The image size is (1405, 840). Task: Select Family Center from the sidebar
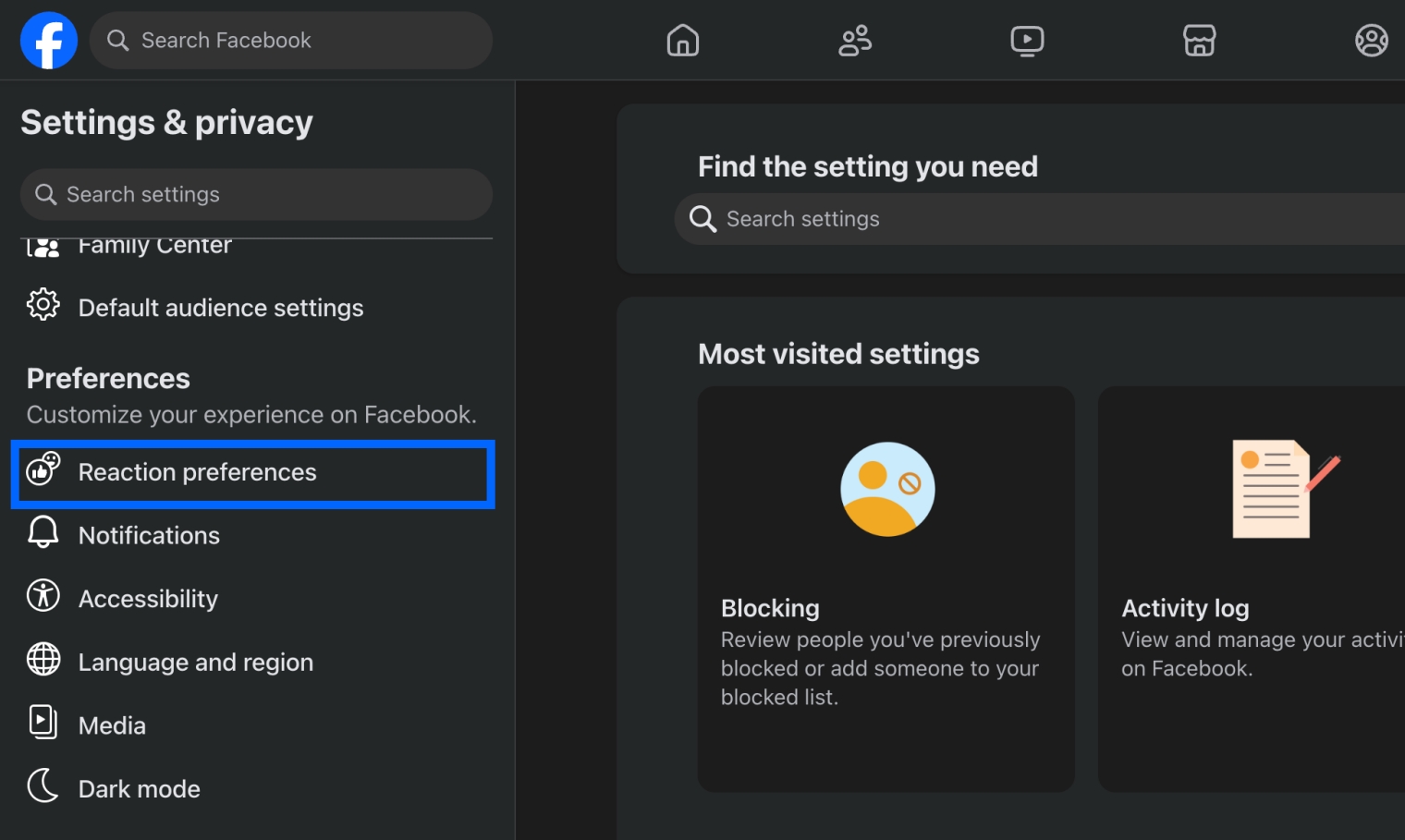(x=154, y=244)
